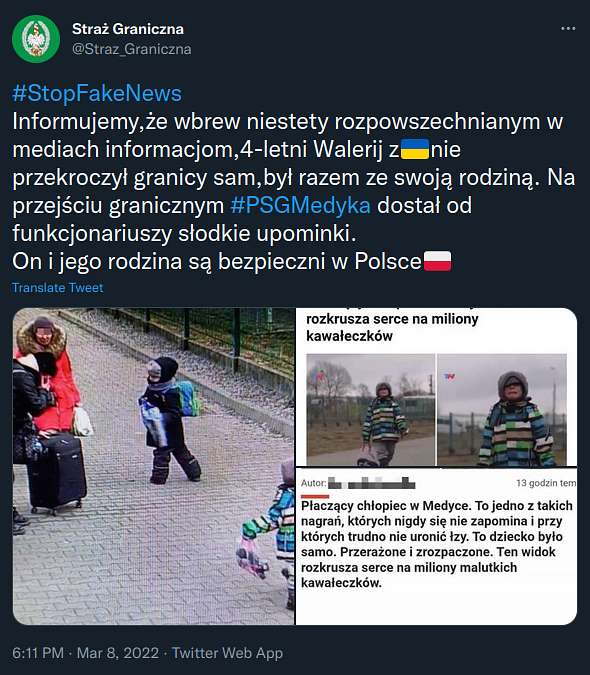This screenshot has height=675, width=590.
Task: Click the Twitter Web App source label
Action: pyautogui.click(x=227, y=653)
